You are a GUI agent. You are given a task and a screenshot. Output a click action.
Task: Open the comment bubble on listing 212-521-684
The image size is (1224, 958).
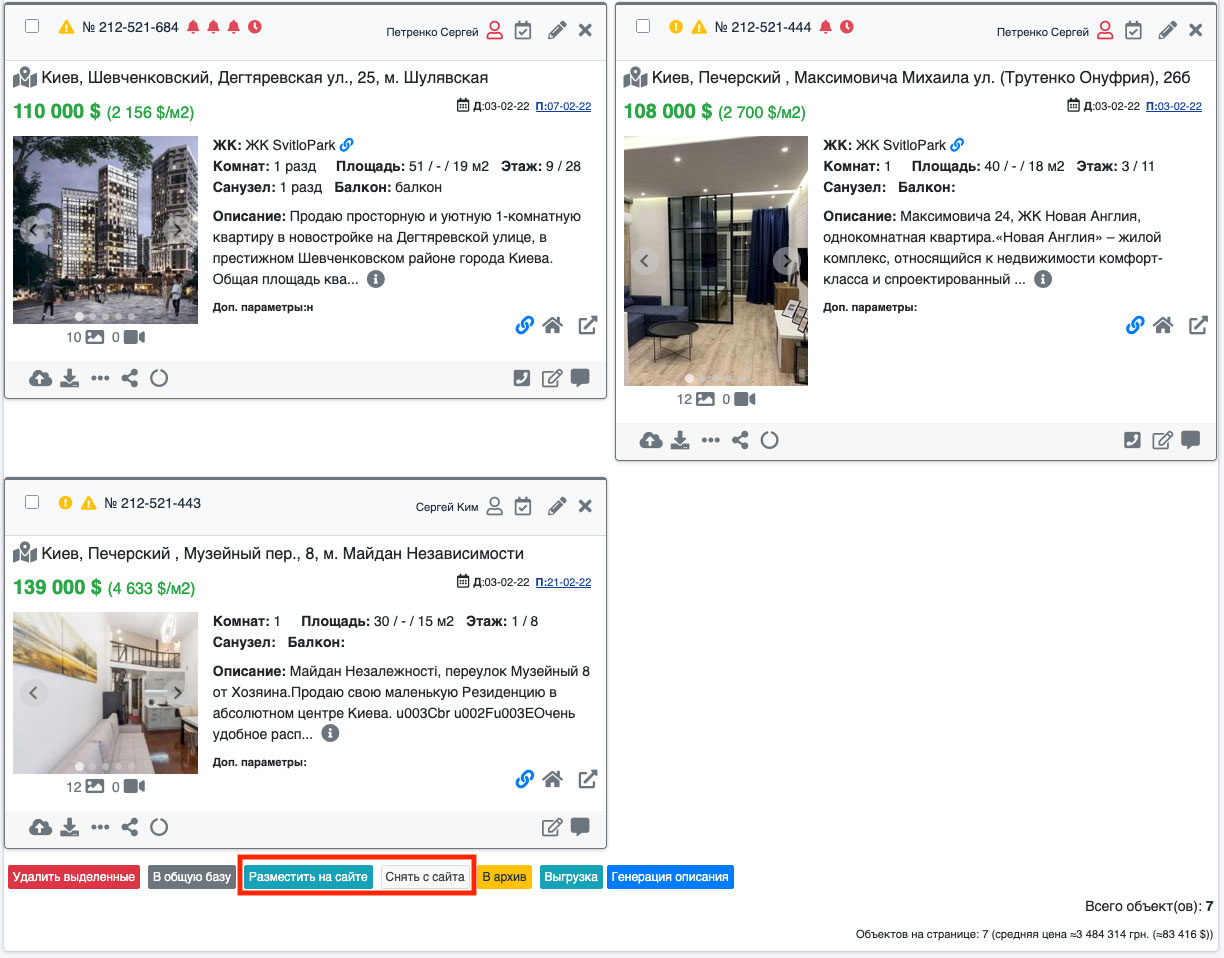580,378
